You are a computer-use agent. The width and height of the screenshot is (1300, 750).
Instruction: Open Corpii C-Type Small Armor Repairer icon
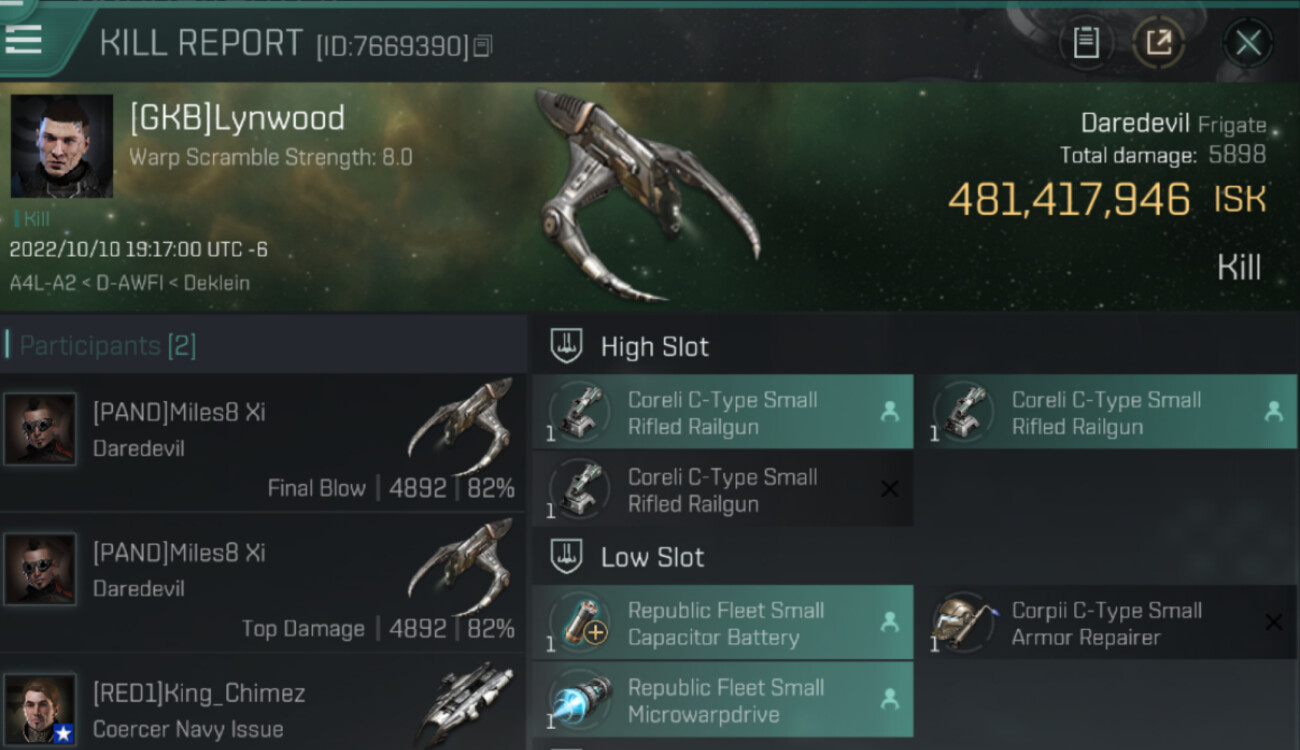pyautogui.click(x=964, y=623)
